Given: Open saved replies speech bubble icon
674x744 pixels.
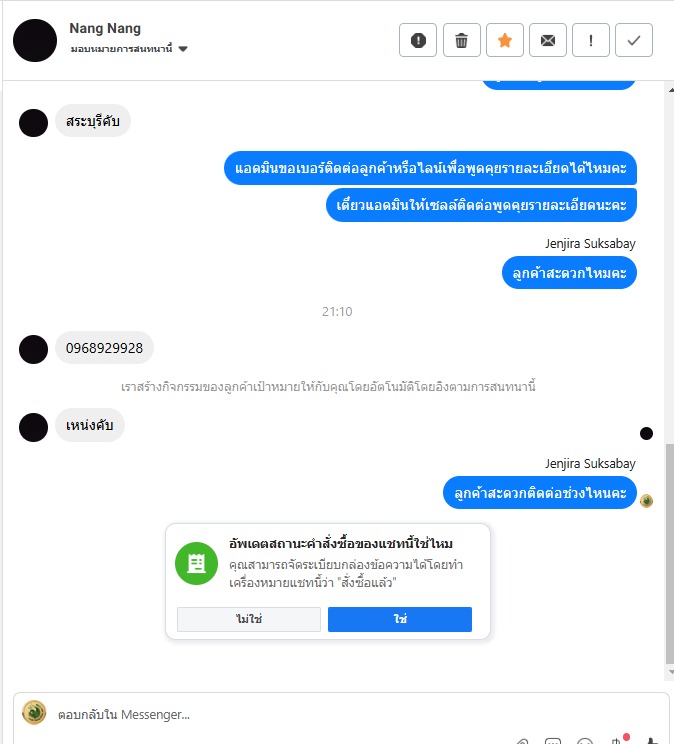Looking at the screenshot, I should coord(553,741).
